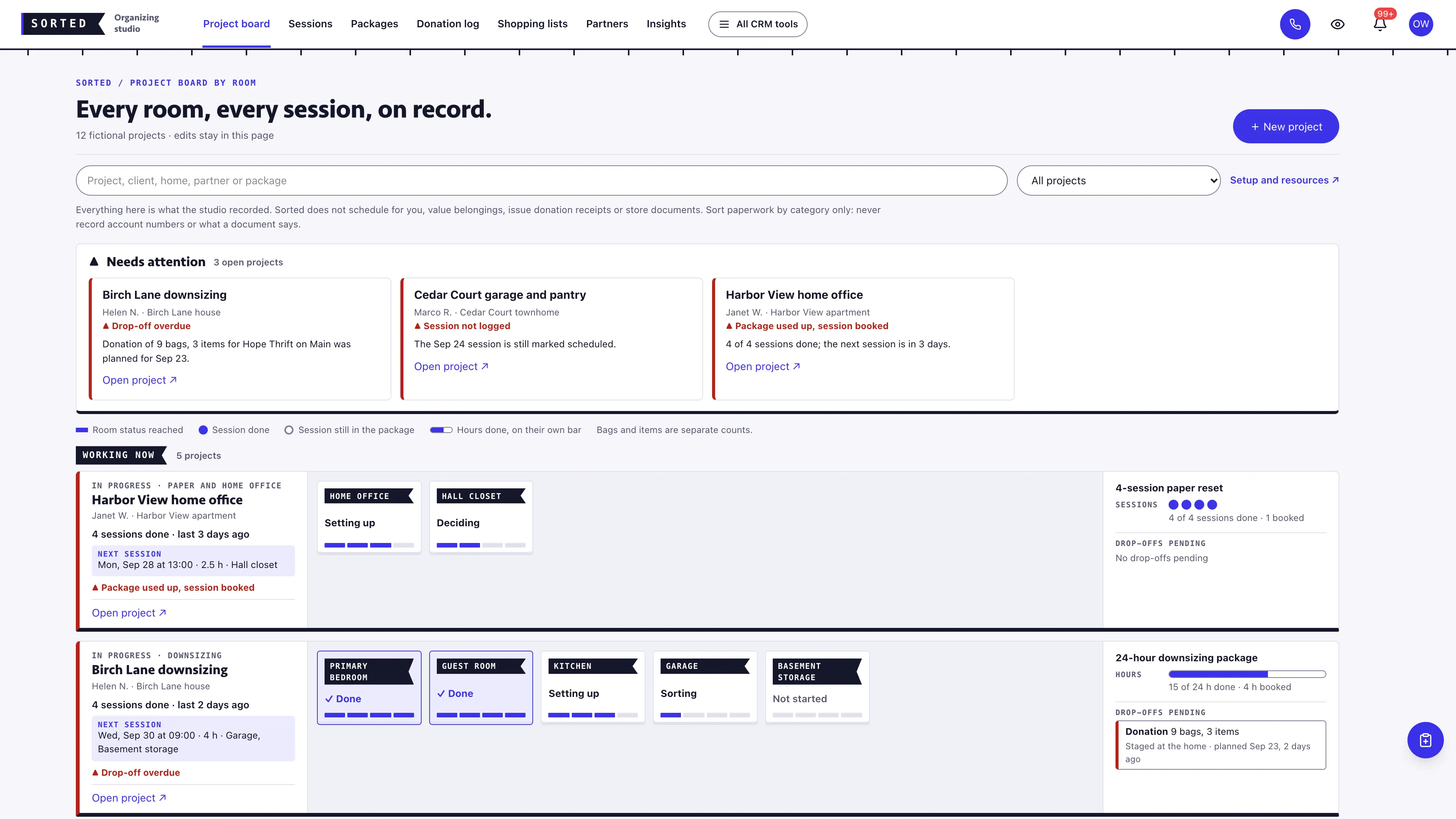Select the Hall Closet room card

[481, 517]
